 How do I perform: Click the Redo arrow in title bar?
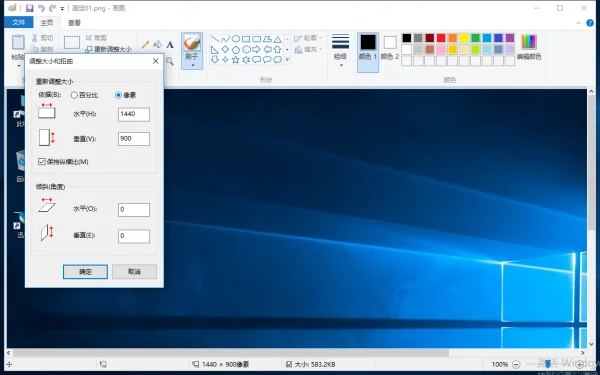coord(52,8)
